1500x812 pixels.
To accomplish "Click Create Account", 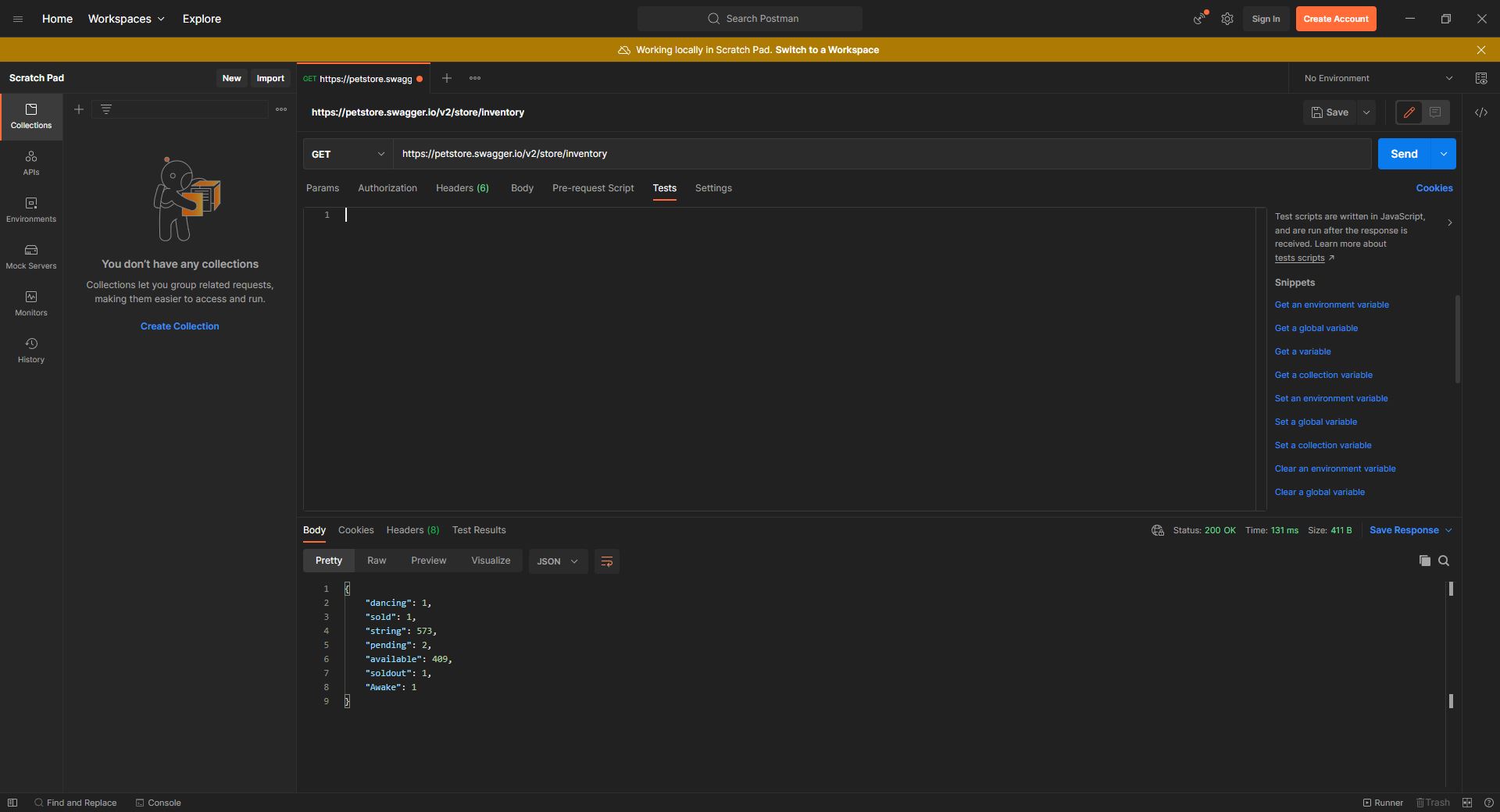I will 1336,19.
